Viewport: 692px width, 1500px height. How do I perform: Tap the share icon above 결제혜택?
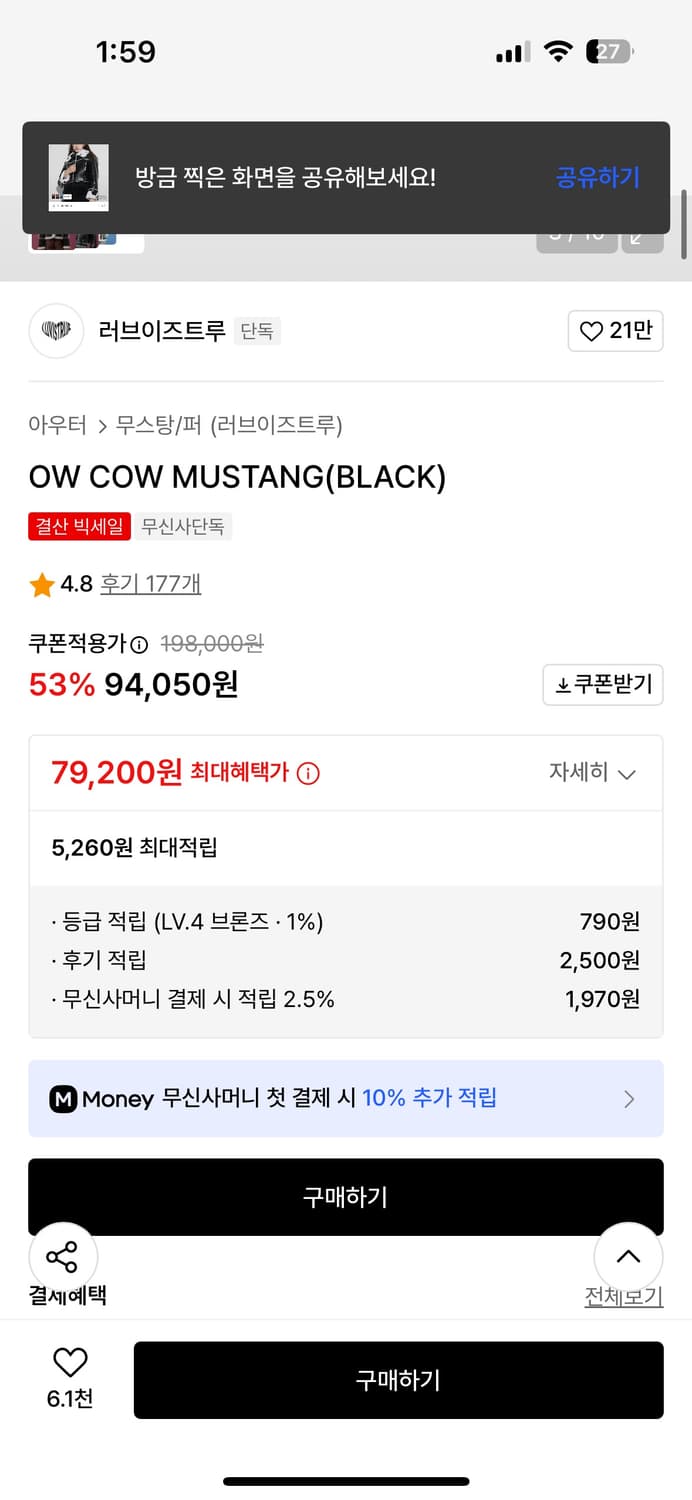point(63,1257)
